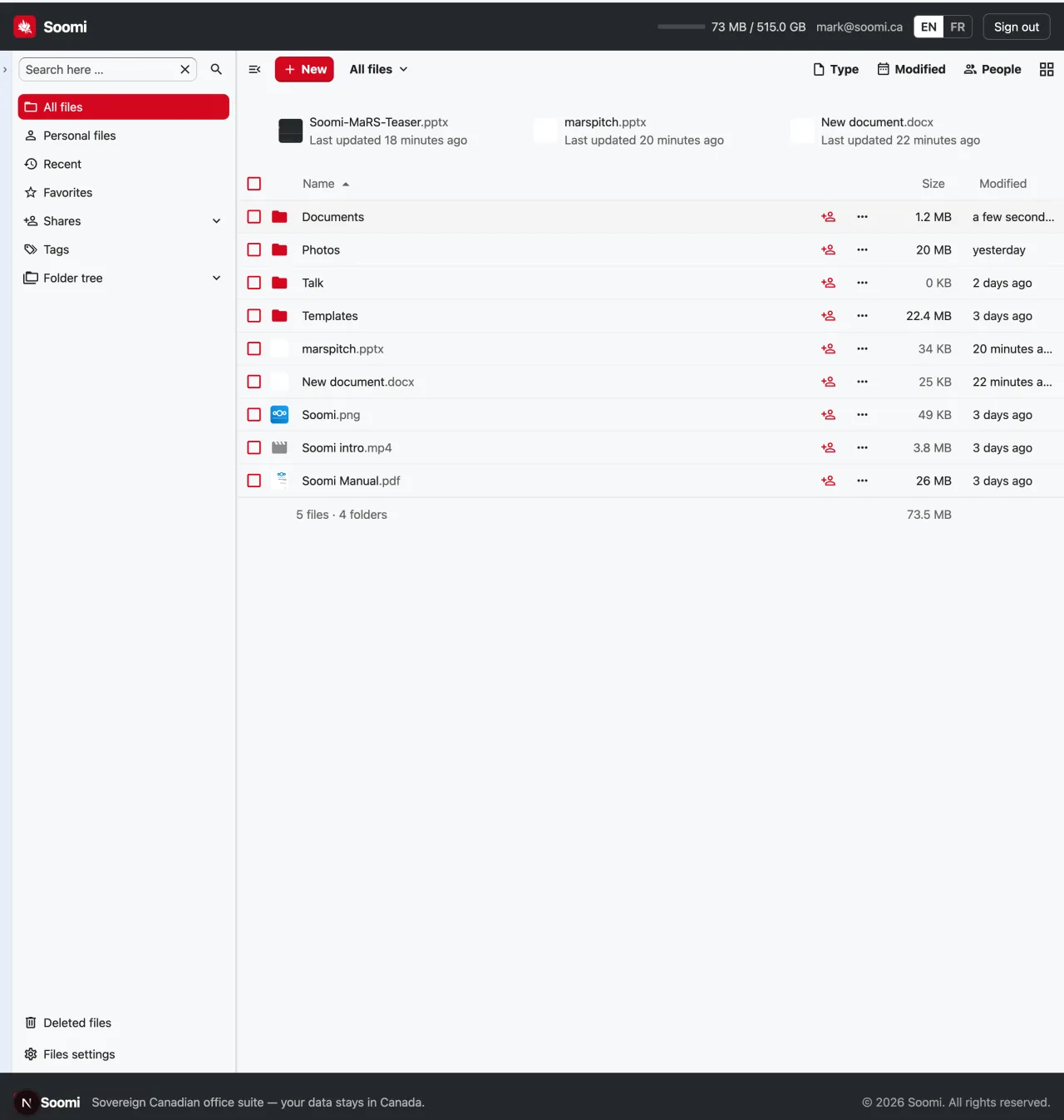The height and width of the screenshot is (1120, 1064).
Task: Check the New document.docx row checkbox
Action: pyautogui.click(x=254, y=382)
